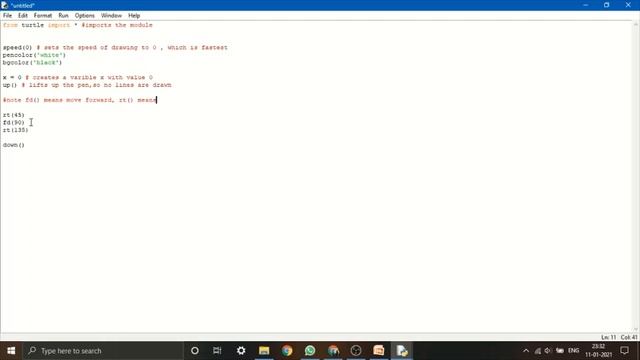Show hidden system tray icons

tap(526, 351)
